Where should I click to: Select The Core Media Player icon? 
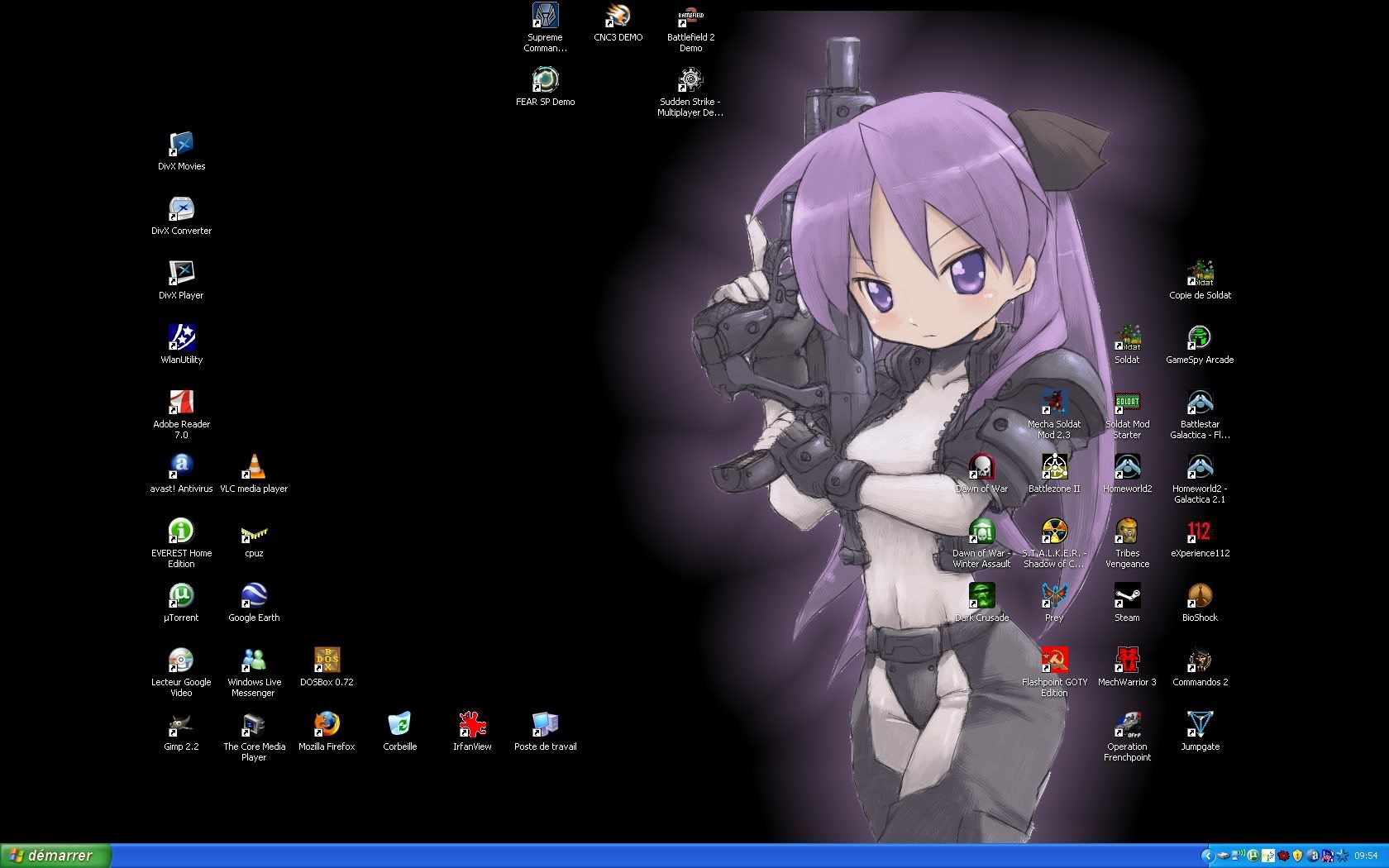coord(254,724)
